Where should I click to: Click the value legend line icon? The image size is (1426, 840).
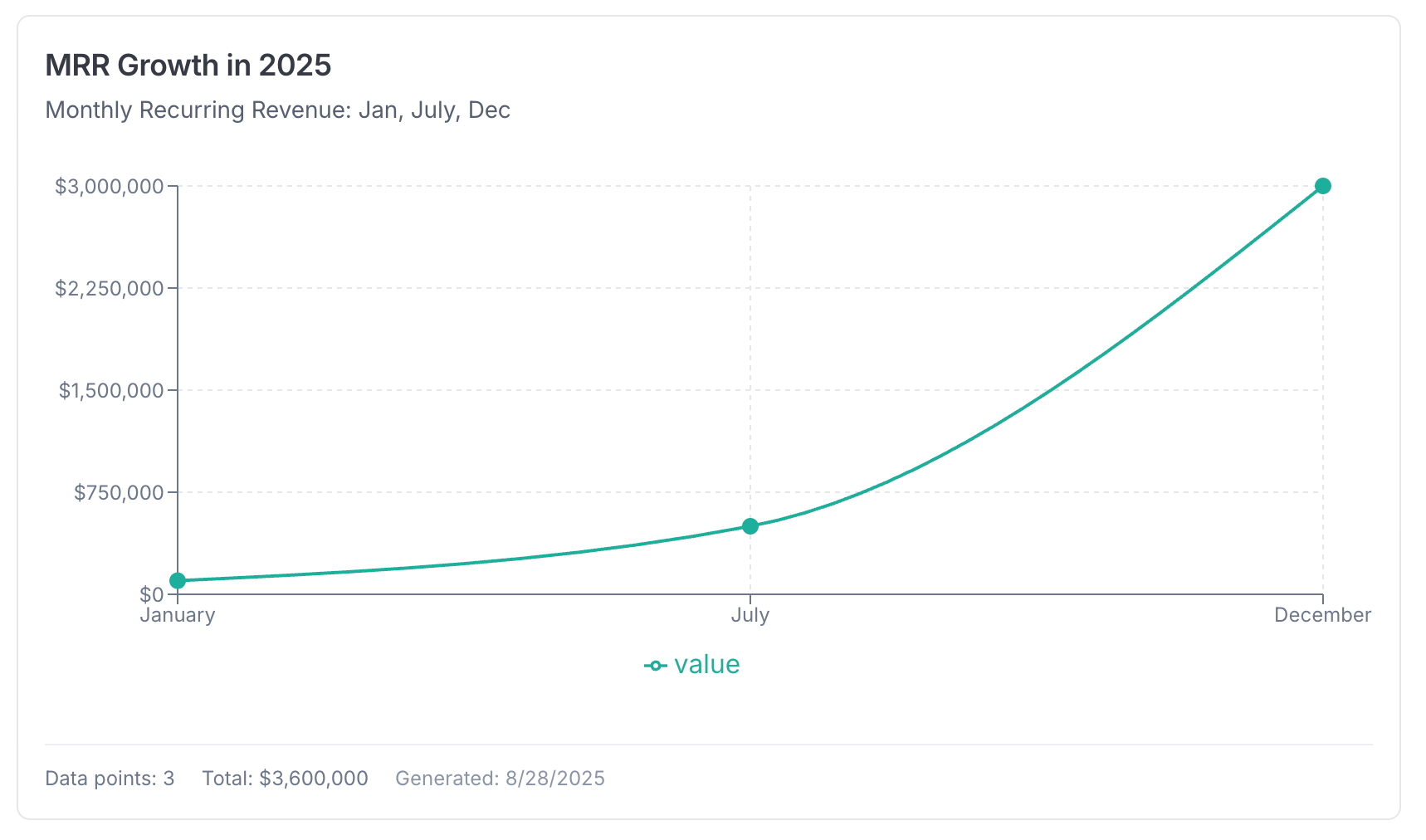pos(655,666)
